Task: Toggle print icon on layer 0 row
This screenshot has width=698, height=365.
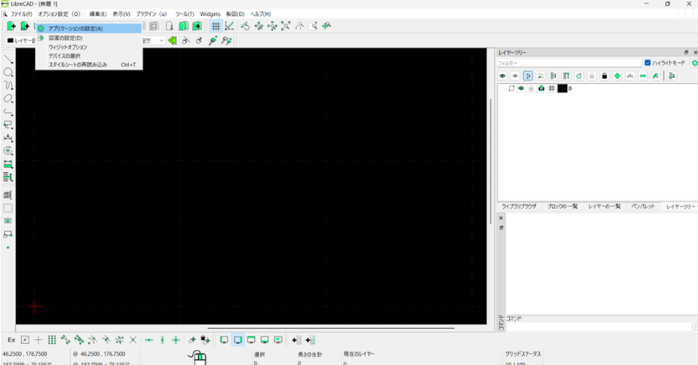Action: (x=541, y=89)
